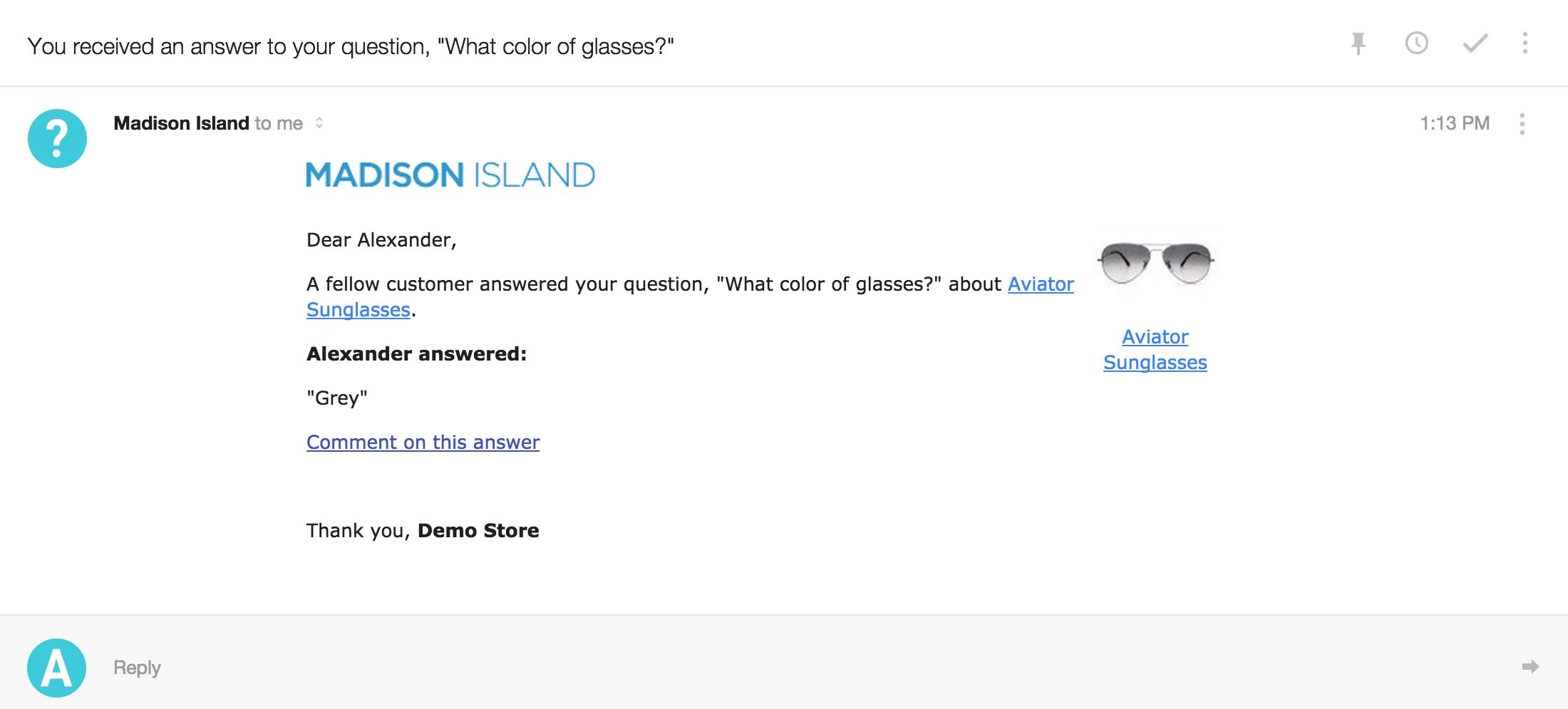The image size is (1568, 709).
Task: Open Aviator Sunglasses link below product image
Action: pyautogui.click(x=1155, y=349)
